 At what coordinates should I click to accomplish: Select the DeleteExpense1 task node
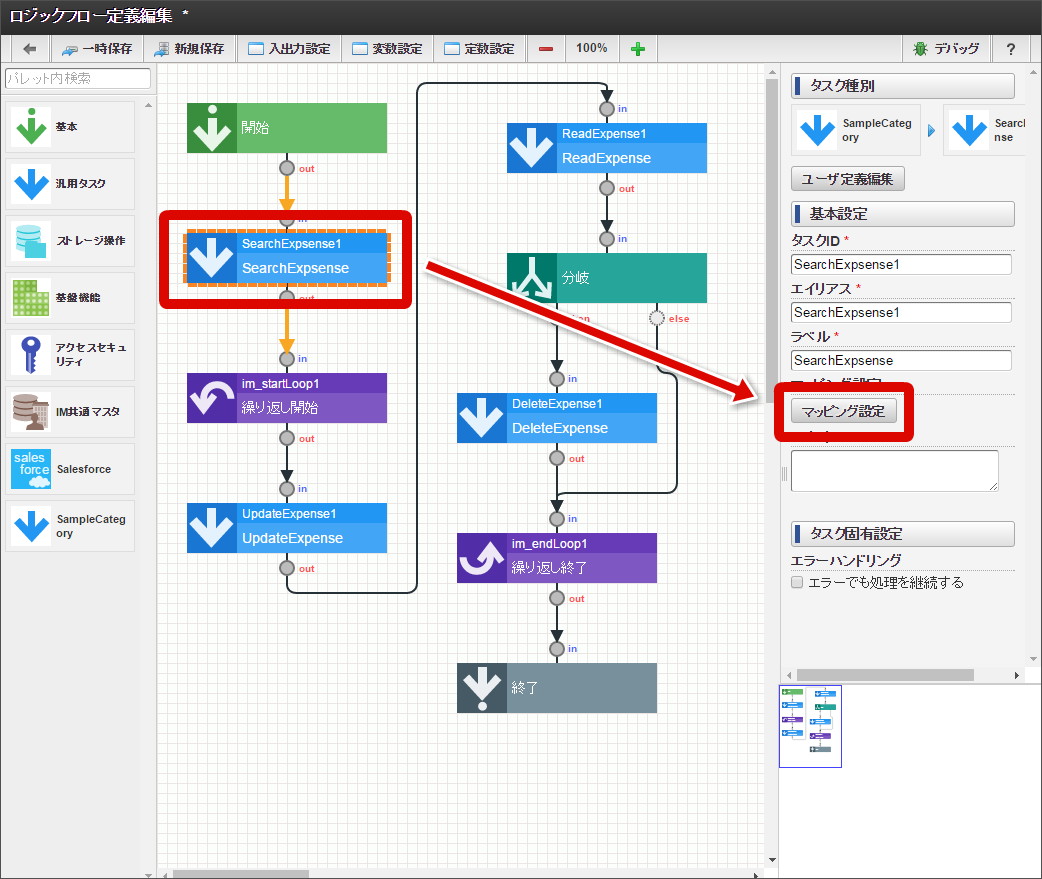(557, 418)
